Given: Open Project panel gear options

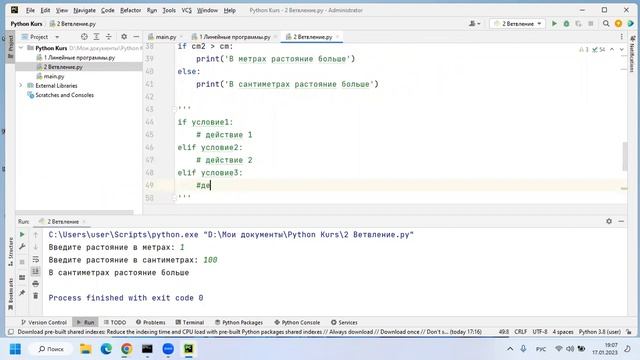Looking at the screenshot, I should coord(124,37).
